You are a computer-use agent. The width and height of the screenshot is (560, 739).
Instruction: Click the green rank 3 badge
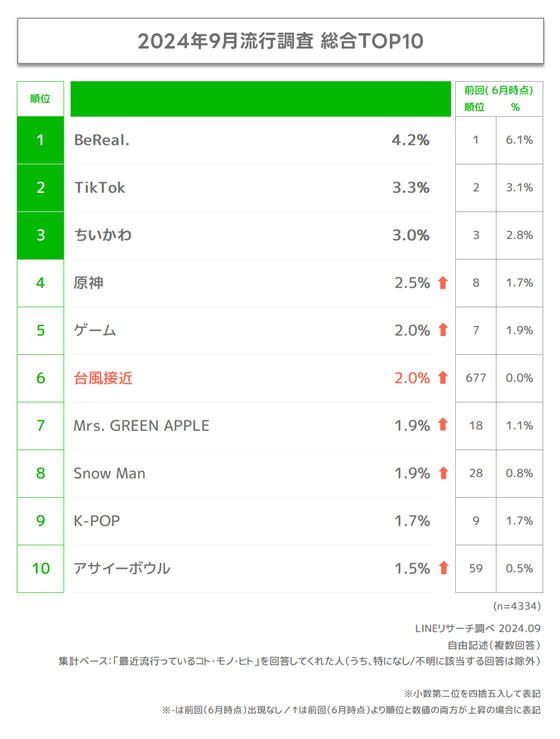pos(41,235)
